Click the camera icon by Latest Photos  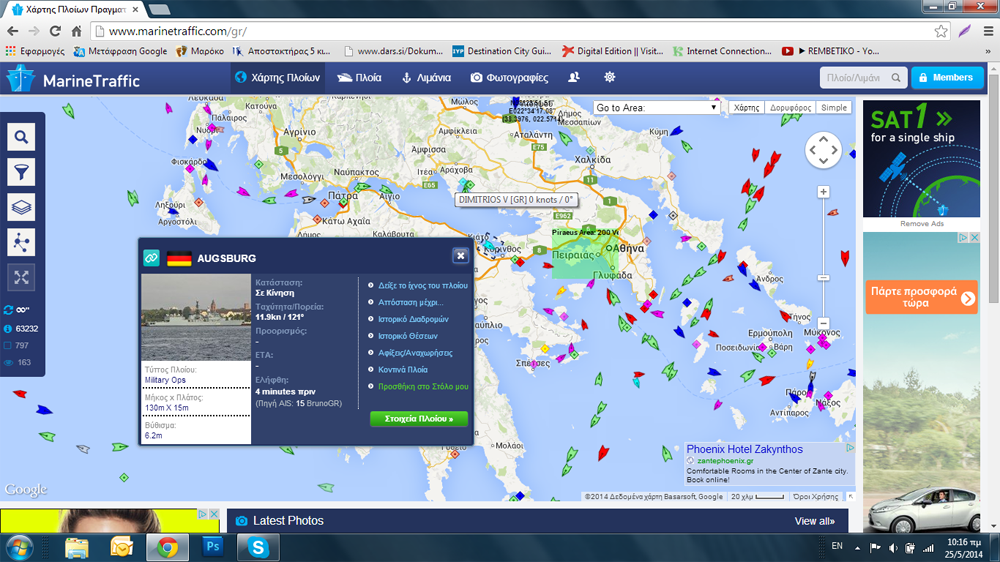241,521
